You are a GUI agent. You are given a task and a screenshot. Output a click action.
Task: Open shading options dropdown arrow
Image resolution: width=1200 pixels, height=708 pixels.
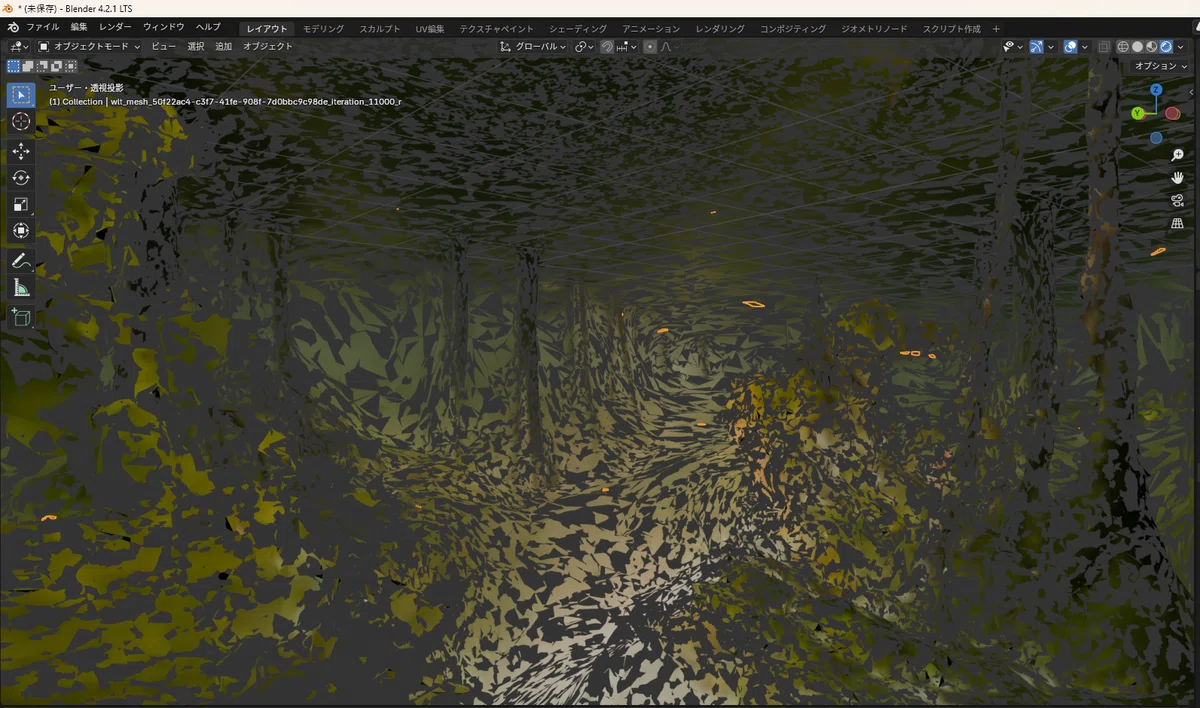coord(1180,47)
